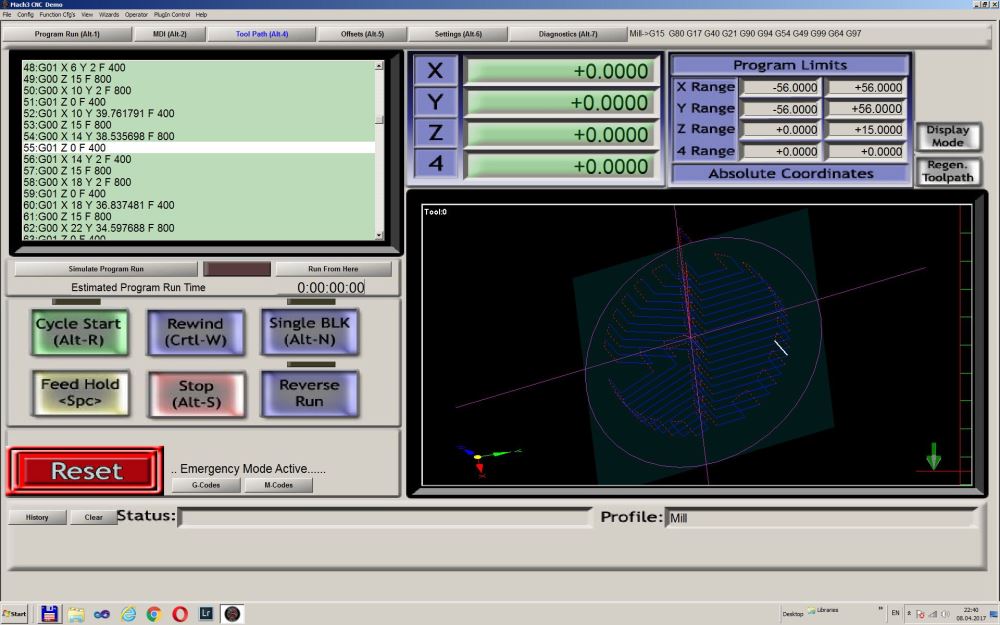Open the View menu
This screenshot has height=625, width=1000.
(x=87, y=14)
